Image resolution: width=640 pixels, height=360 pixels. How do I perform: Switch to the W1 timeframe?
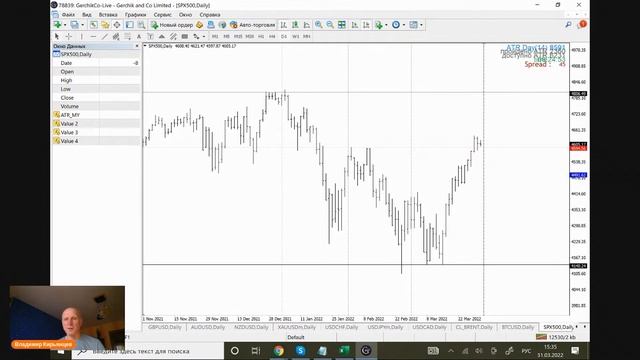[x=296, y=36]
